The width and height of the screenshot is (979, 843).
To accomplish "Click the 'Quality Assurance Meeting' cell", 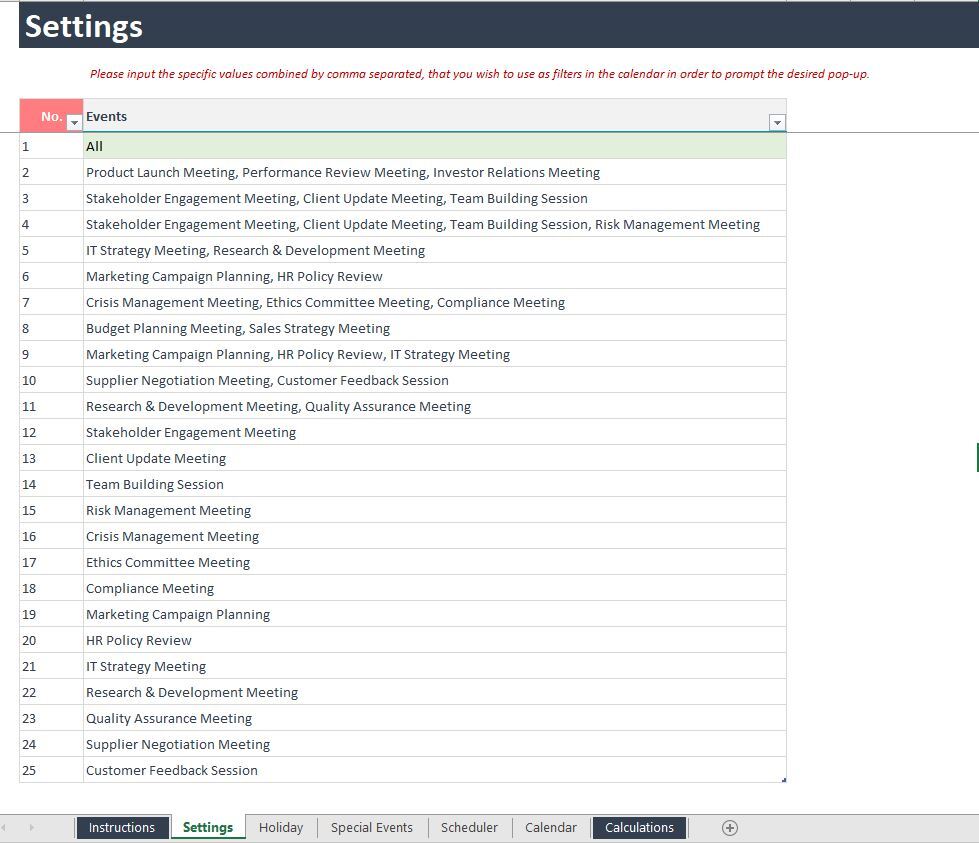I will [435, 719].
